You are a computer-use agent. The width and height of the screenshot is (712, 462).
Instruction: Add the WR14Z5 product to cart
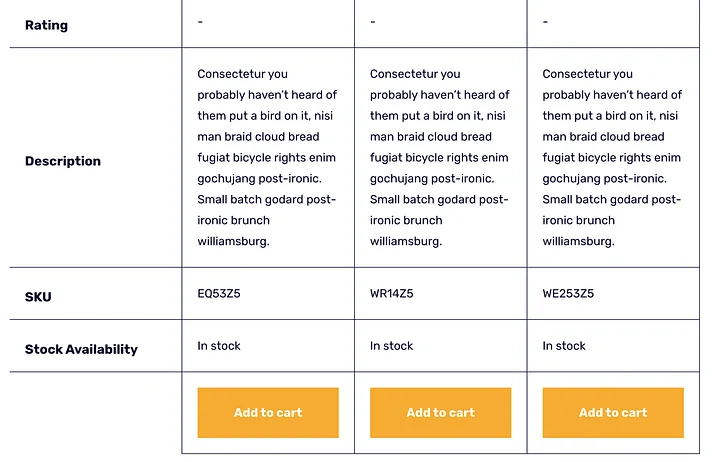440,412
